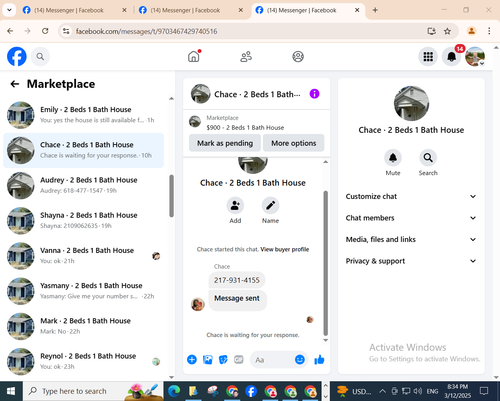Open Reynol 2 Beds 1 Bath House chat

pyautogui.click(x=83, y=361)
